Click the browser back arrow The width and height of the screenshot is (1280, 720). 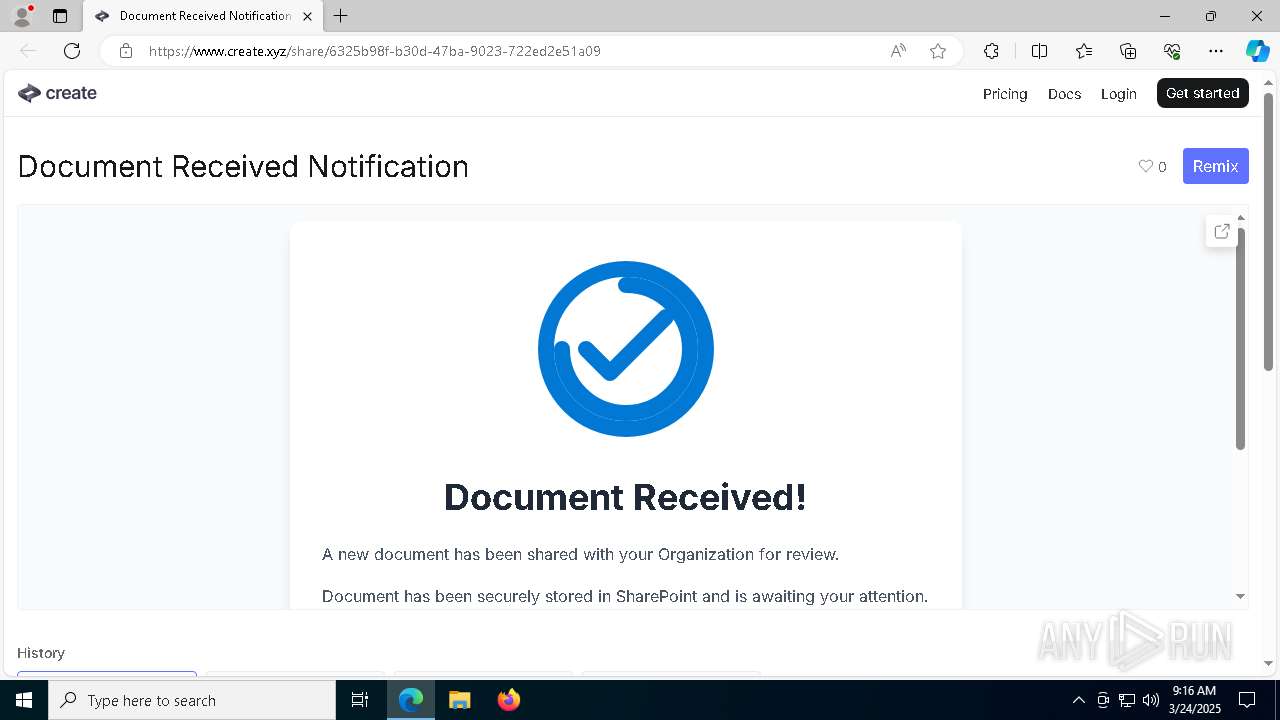pos(28,51)
